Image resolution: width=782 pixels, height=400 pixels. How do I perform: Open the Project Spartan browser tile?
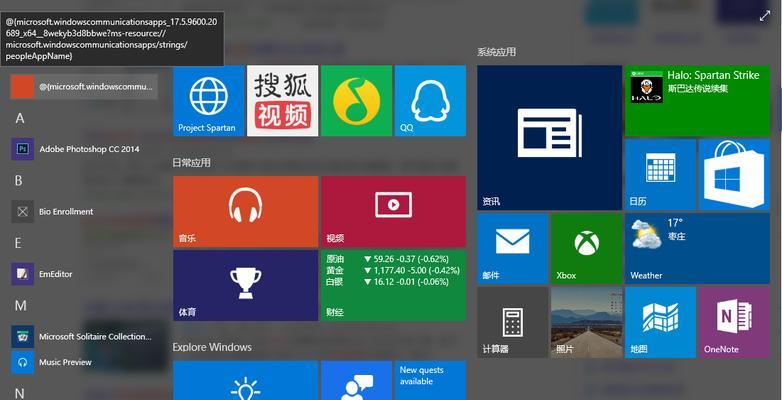[x=208, y=100]
